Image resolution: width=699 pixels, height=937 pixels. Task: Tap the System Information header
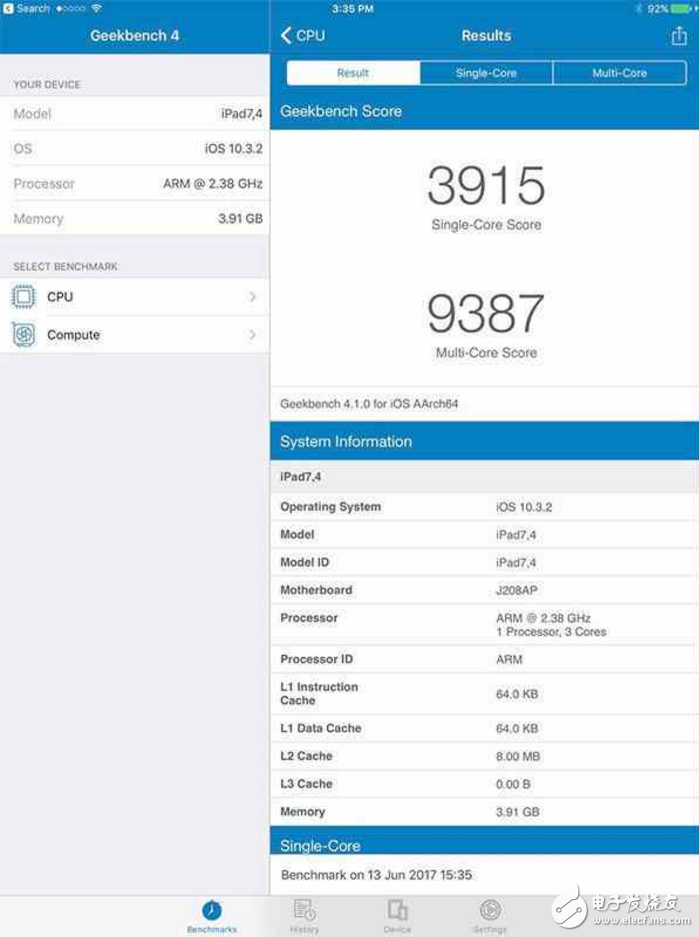[485, 442]
